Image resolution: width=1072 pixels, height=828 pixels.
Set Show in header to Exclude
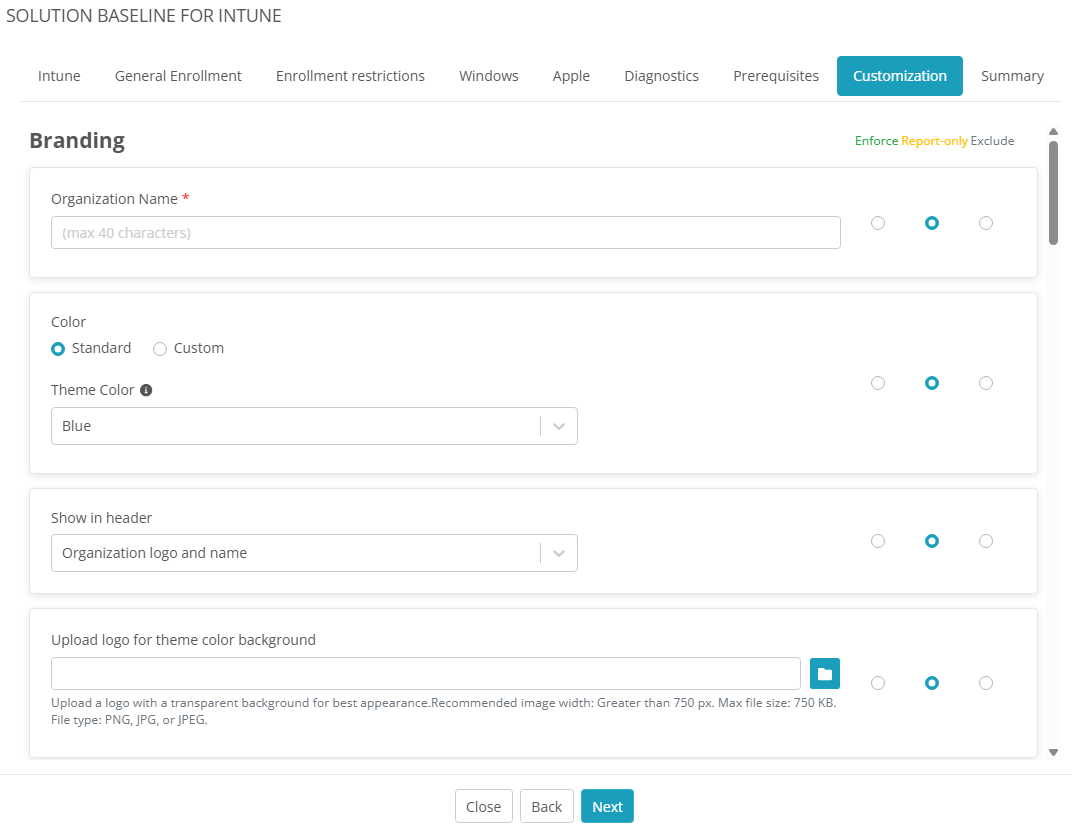point(985,541)
